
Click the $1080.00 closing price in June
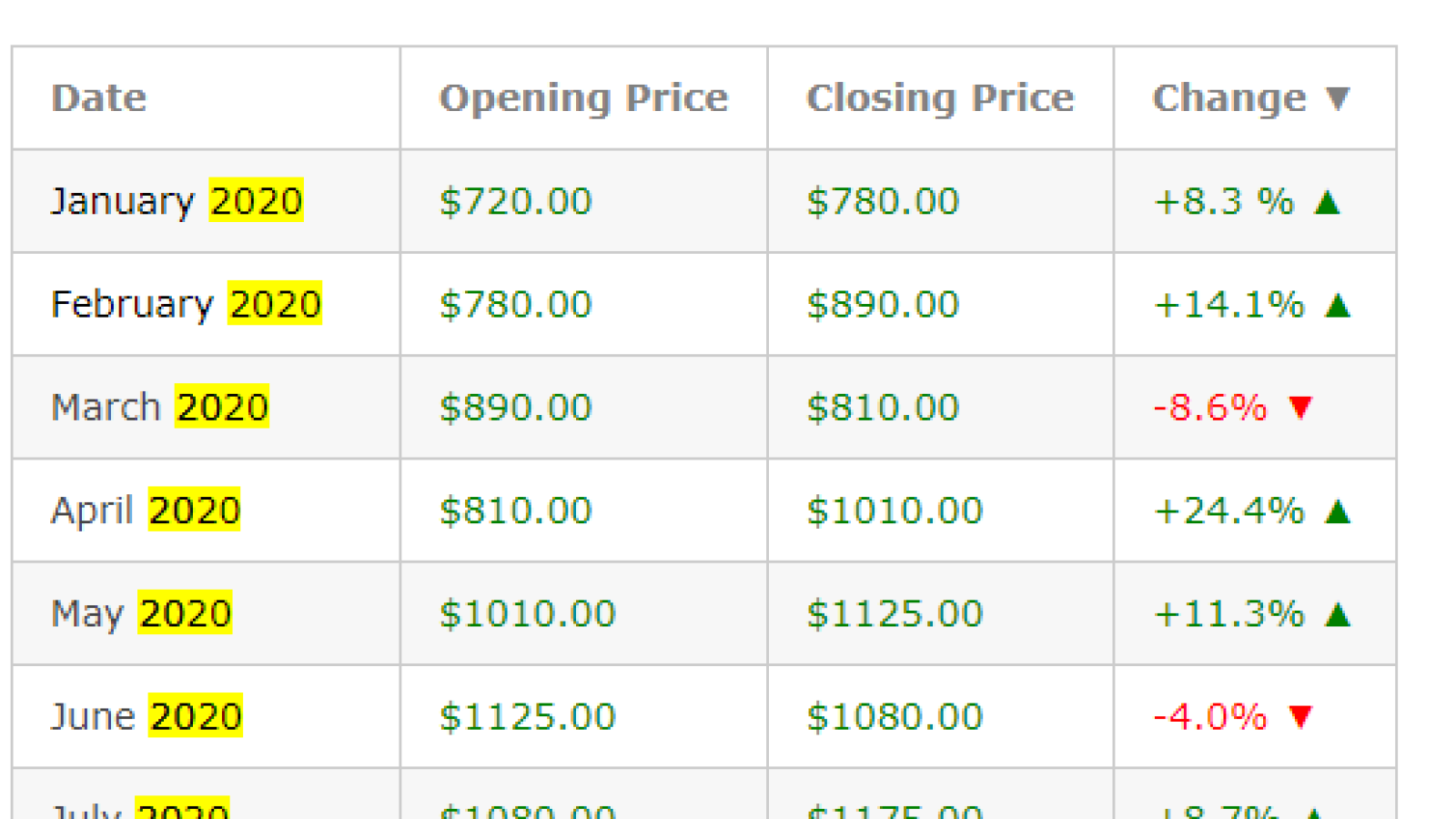[895, 716]
